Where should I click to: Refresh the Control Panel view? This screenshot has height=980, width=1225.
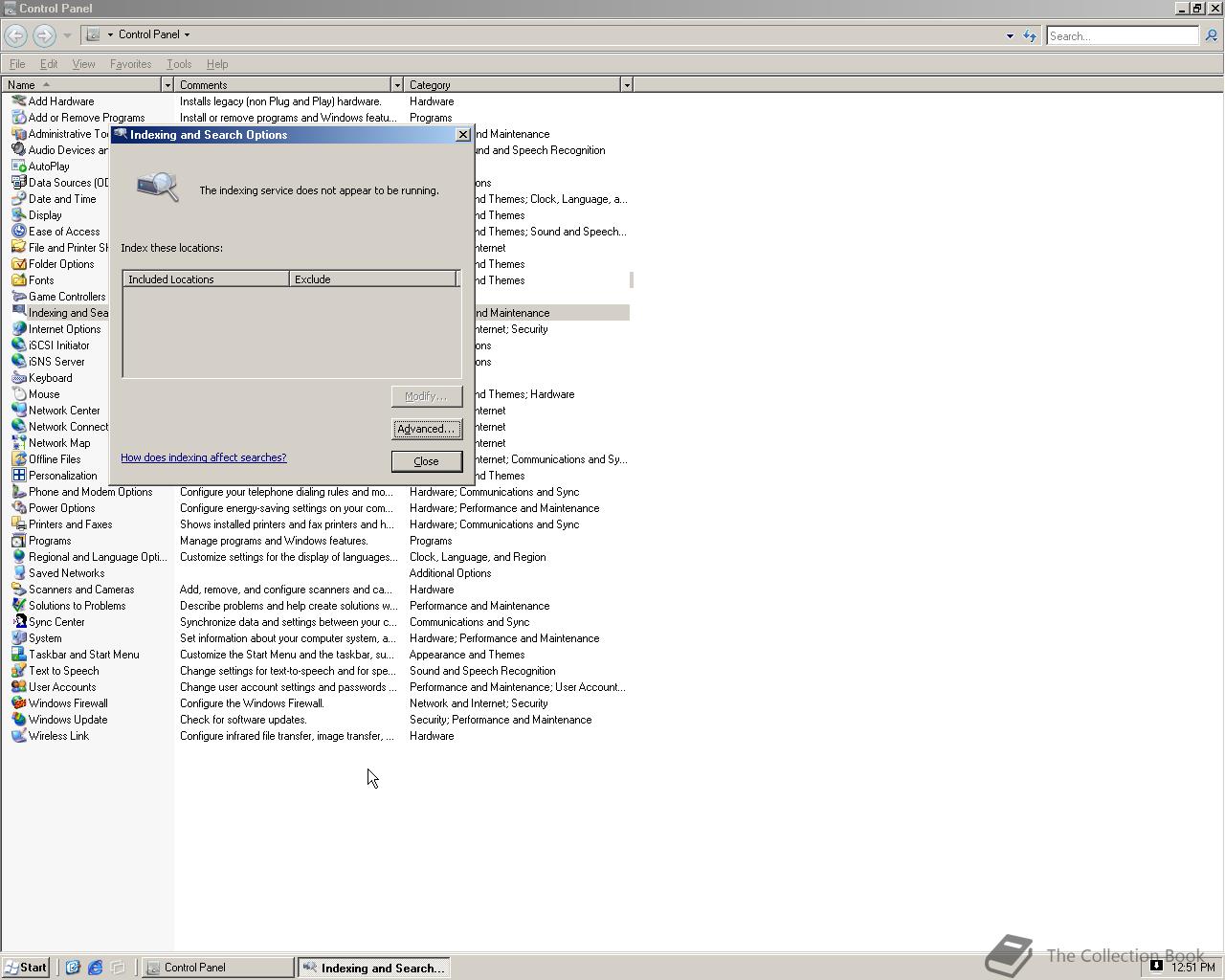pyautogui.click(x=1030, y=36)
